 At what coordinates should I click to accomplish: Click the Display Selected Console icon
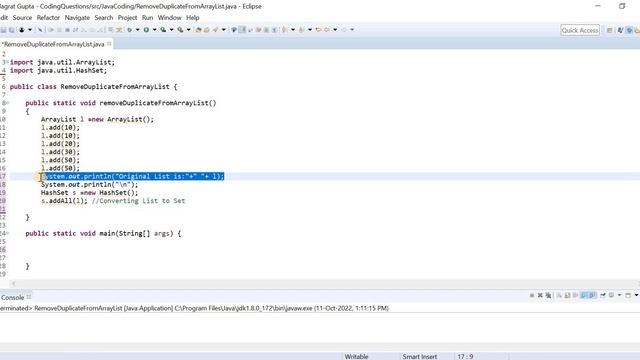[611, 295]
